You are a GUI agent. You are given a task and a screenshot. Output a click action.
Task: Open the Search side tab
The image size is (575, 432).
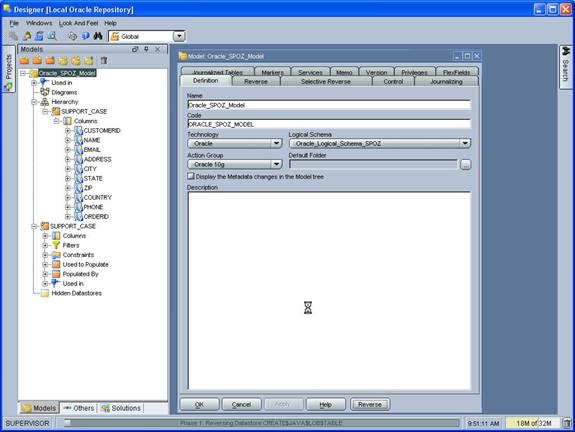tap(565, 66)
